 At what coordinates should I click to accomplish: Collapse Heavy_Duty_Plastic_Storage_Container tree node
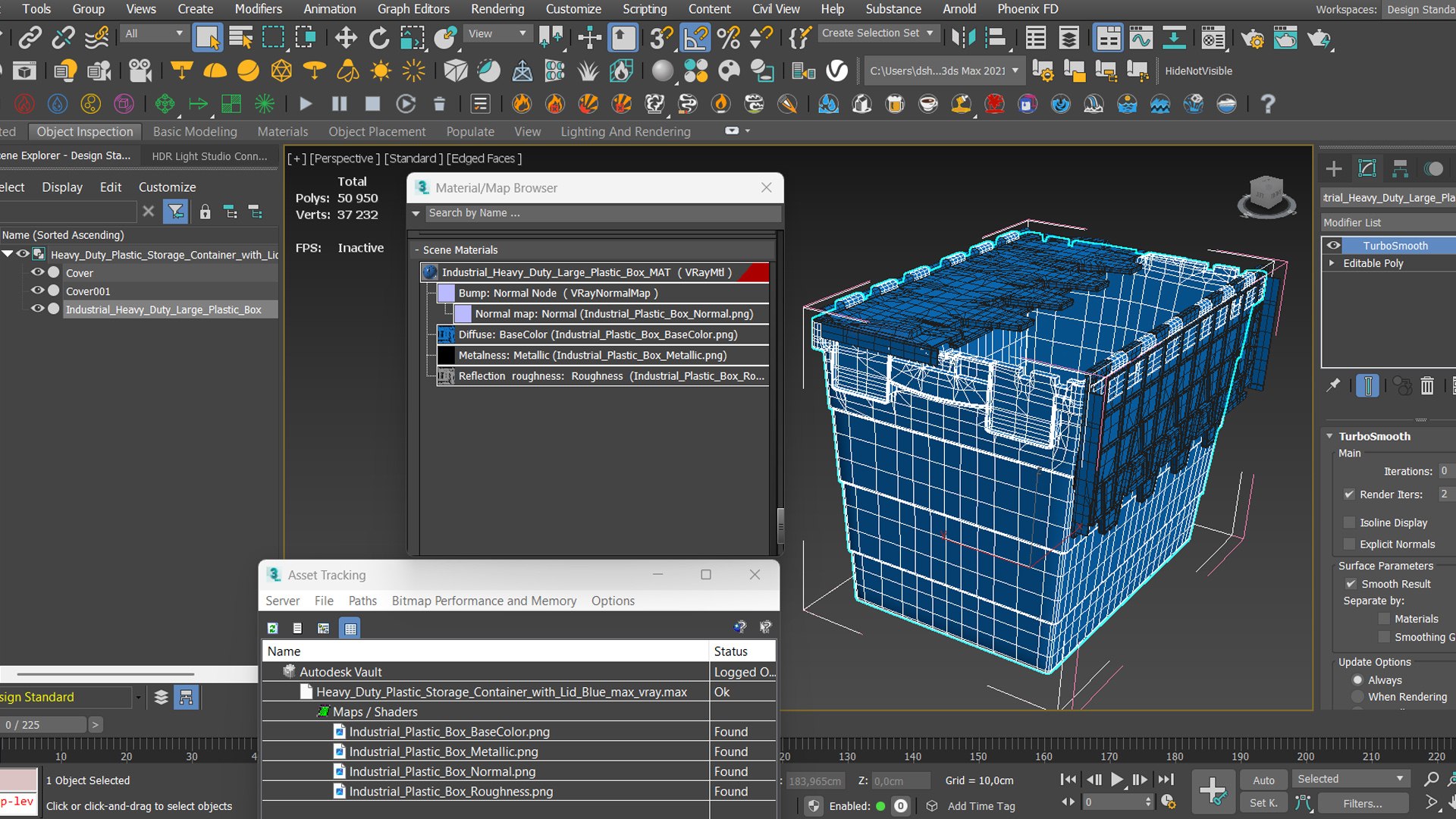[x=8, y=254]
